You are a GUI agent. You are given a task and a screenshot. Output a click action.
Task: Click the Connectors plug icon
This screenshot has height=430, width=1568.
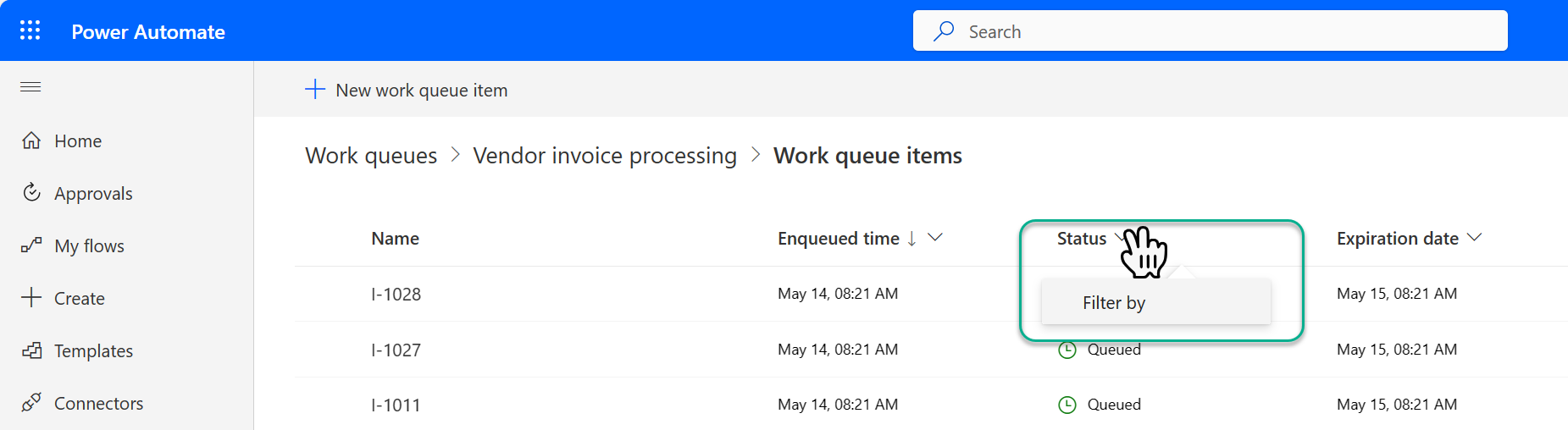tap(31, 403)
